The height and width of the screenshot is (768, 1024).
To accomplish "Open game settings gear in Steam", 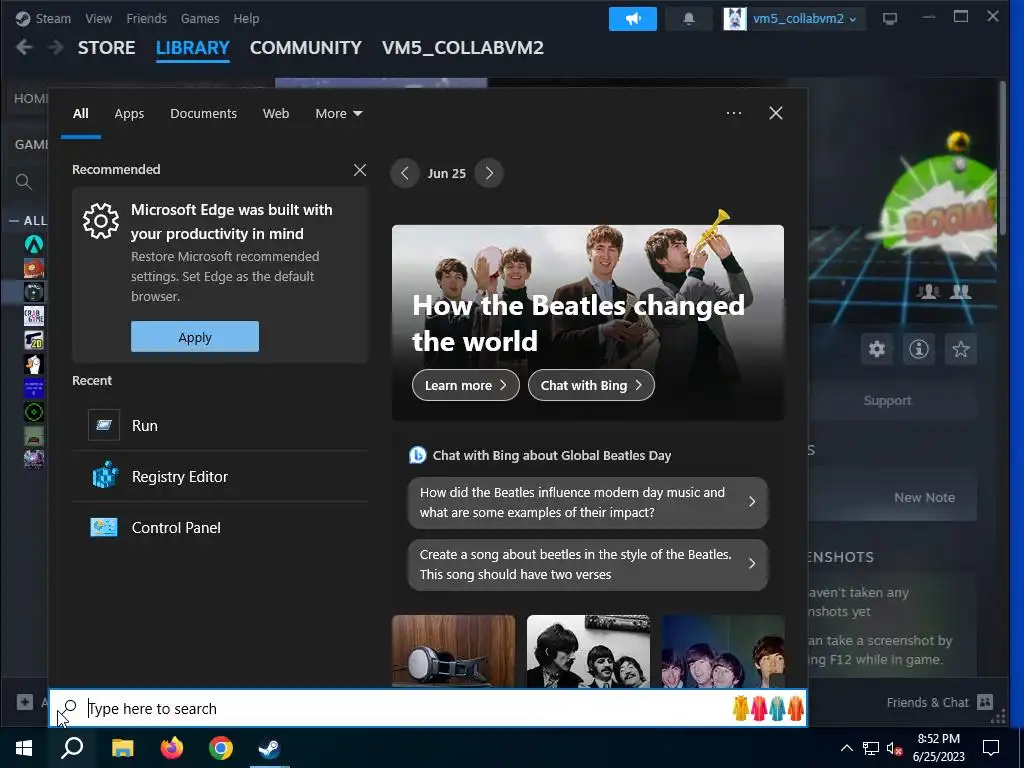I will pyautogui.click(x=876, y=349).
